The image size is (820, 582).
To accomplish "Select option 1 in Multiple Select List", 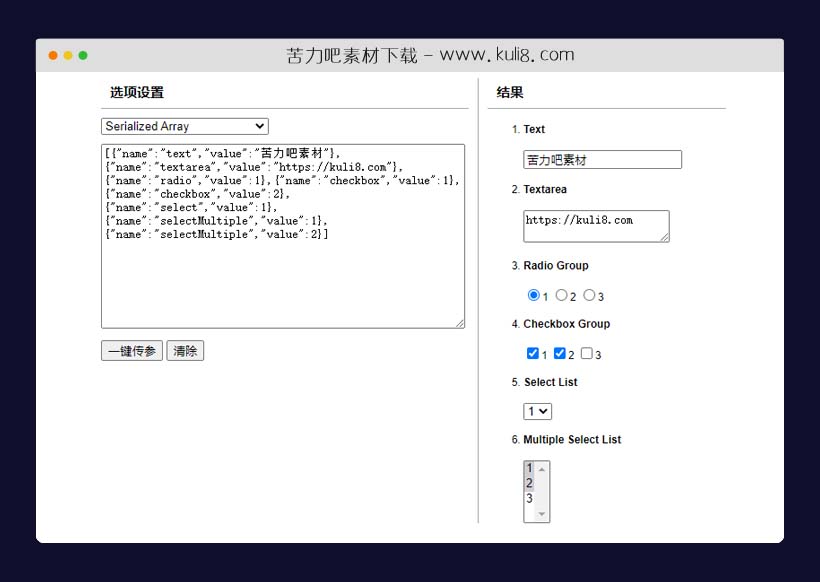I will click(530, 468).
